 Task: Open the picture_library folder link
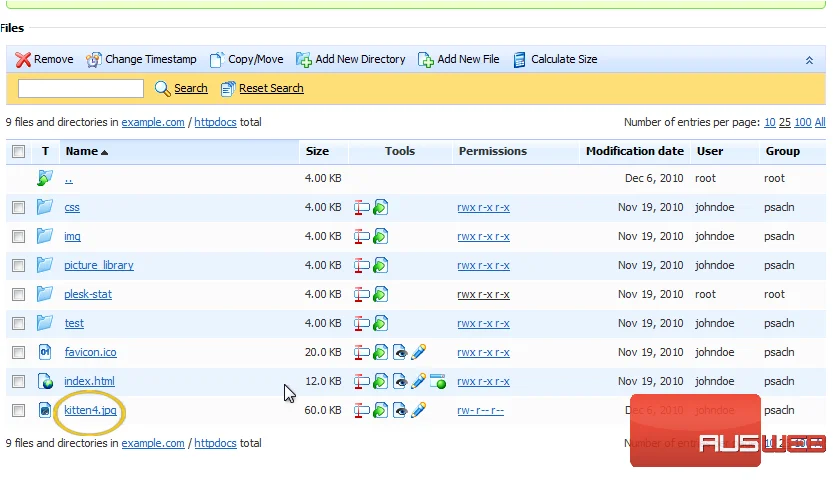(x=99, y=265)
